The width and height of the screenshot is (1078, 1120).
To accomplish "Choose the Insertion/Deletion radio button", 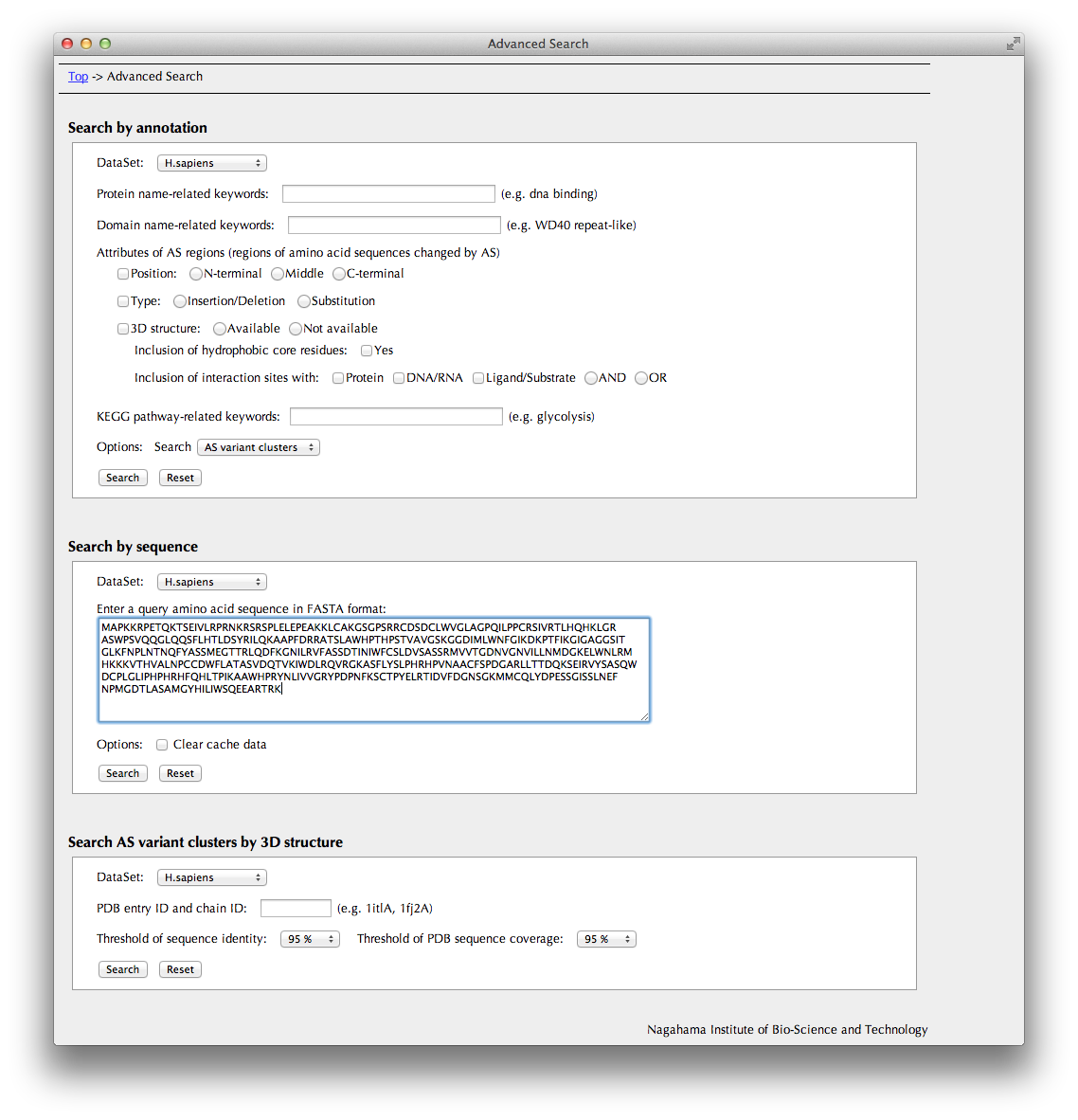I will click(x=180, y=301).
